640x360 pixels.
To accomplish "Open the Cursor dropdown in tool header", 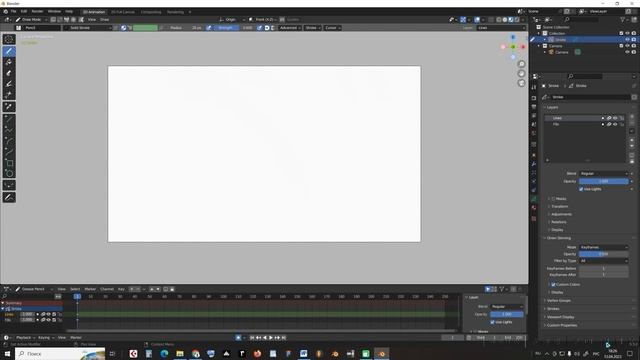I will tap(333, 28).
